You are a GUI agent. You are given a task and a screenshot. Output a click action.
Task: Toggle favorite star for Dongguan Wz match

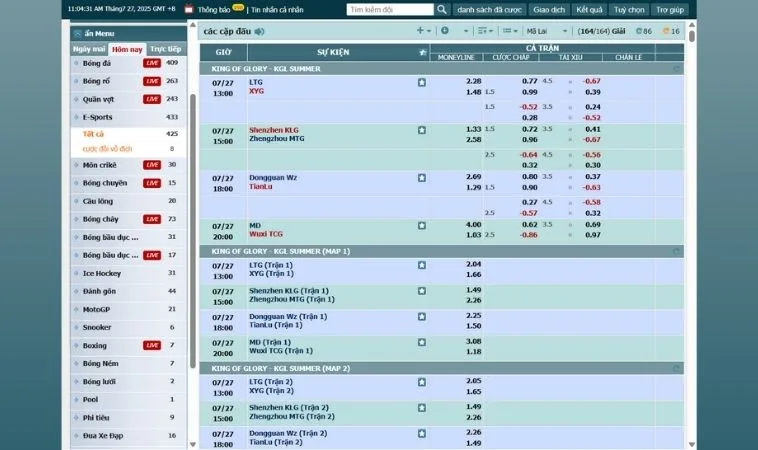tap(422, 177)
